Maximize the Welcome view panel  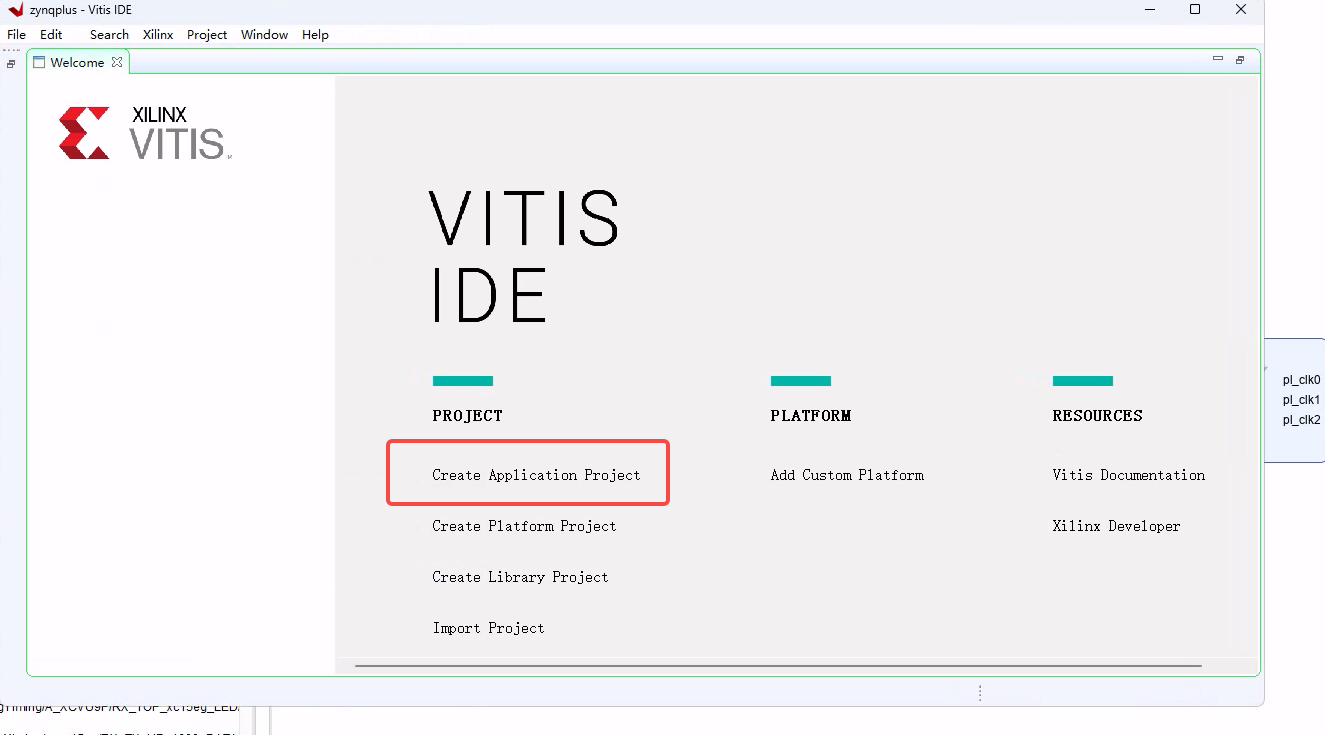[x=1240, y=60]
